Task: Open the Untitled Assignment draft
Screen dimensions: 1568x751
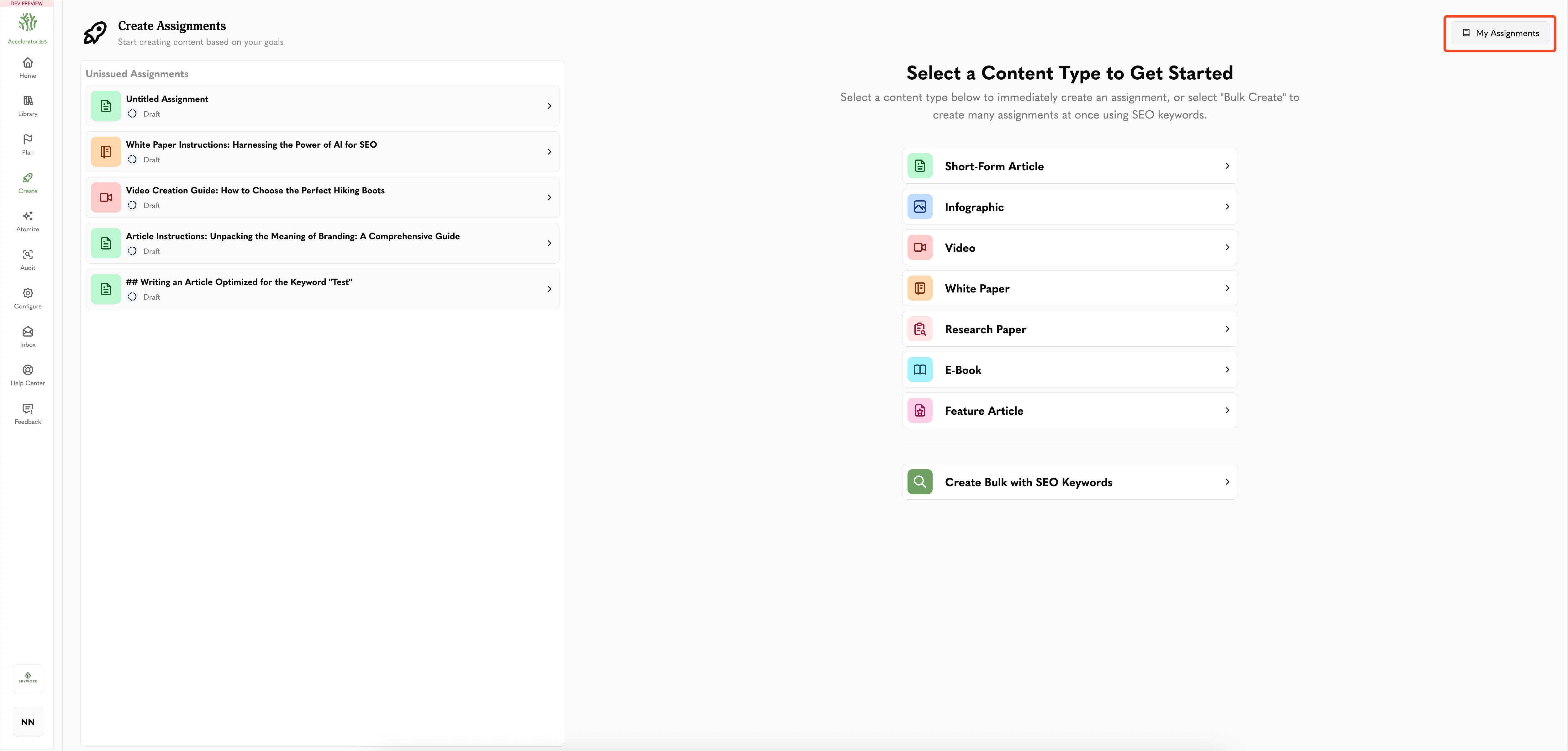Action: click(x=323, y=106)
